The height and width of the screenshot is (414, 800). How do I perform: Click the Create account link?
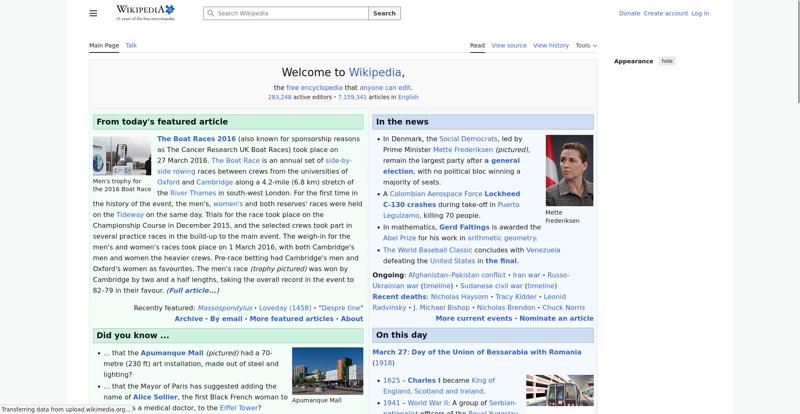666,13
